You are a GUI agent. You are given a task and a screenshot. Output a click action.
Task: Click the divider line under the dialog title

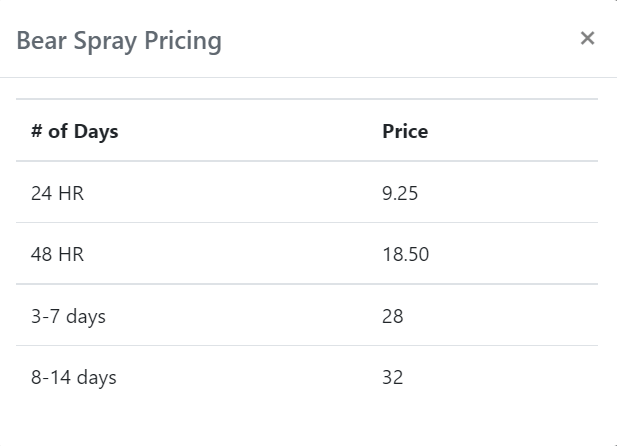click(x=308, y=78)
